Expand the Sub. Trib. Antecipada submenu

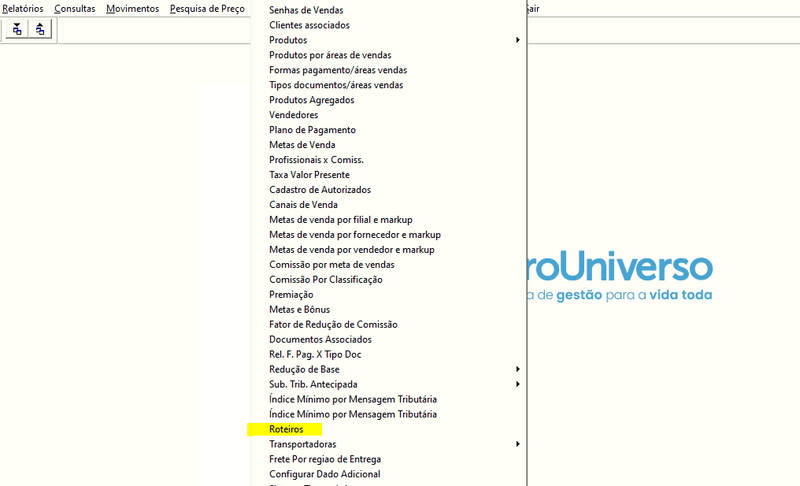point(517,385)
